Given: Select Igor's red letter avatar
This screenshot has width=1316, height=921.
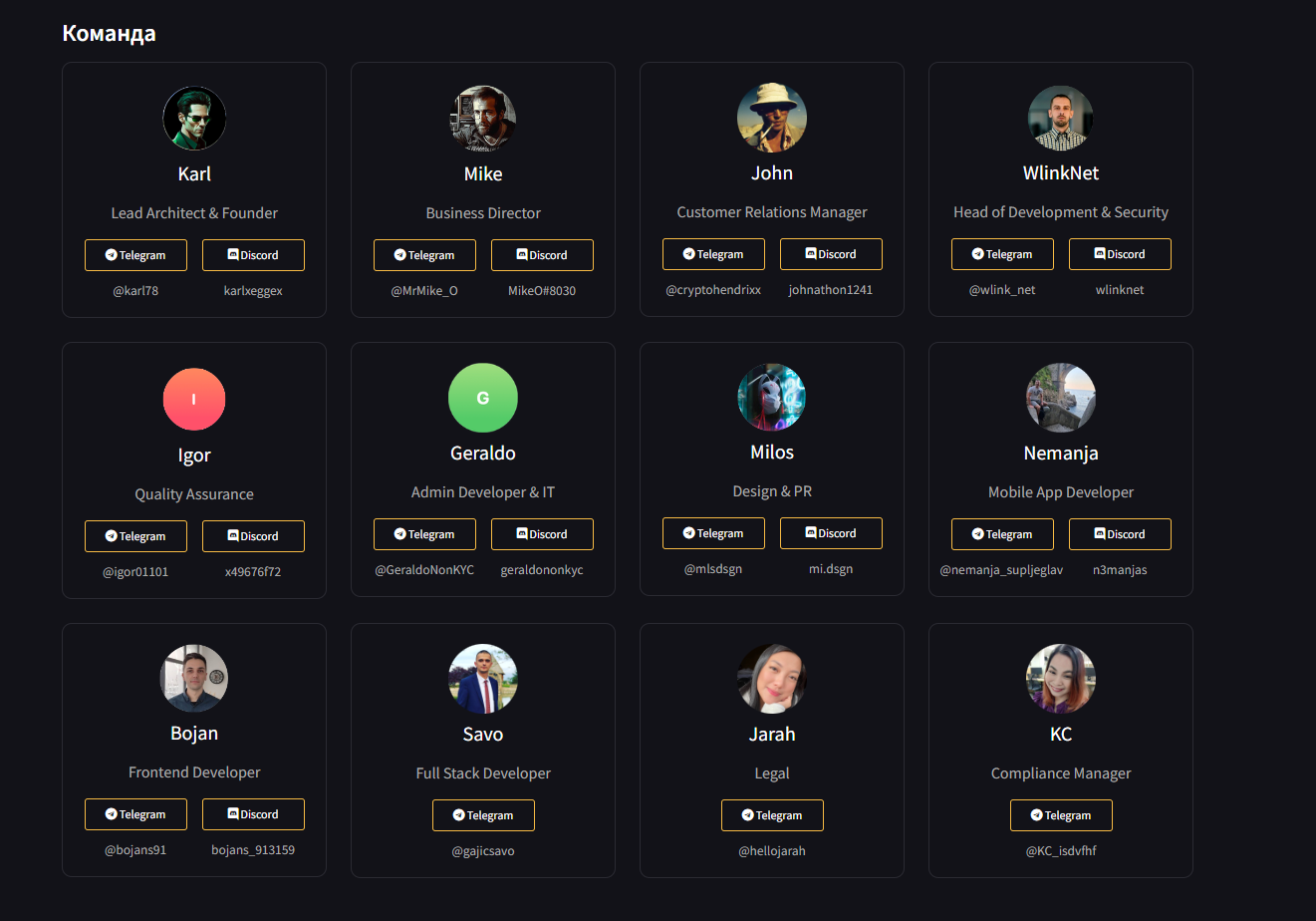Looking at the screenshot, I should click(194, 399).
